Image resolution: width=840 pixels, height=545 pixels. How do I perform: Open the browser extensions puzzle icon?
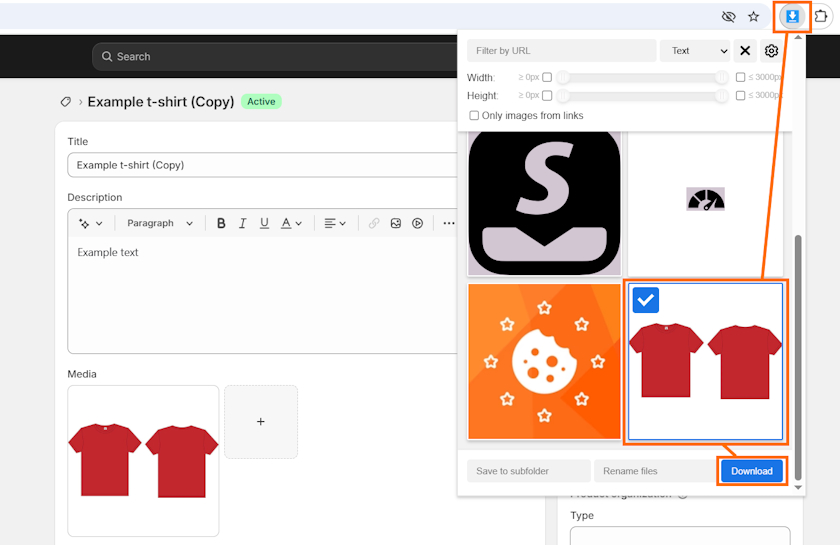820,17
